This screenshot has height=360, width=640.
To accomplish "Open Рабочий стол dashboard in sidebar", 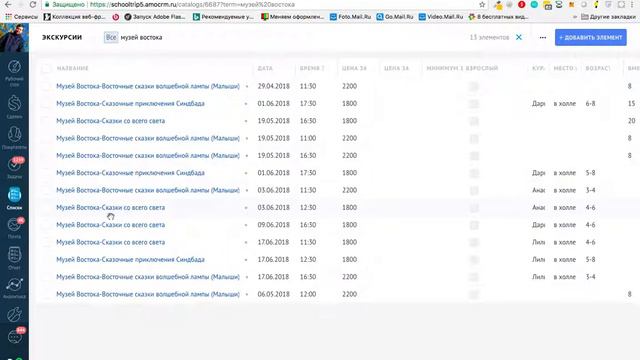I will coord(14,73).
